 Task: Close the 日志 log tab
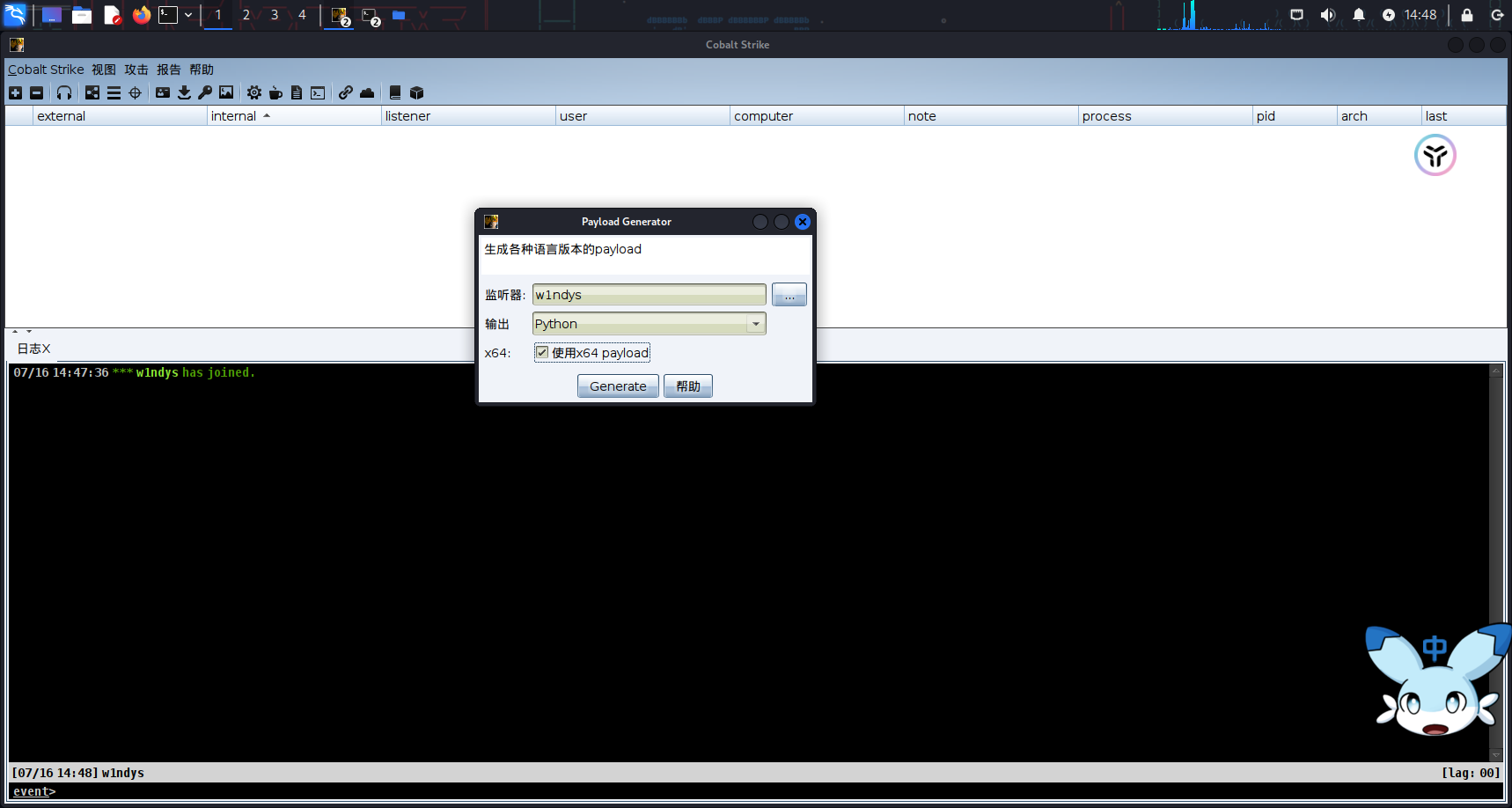click(x=47, y=349)
